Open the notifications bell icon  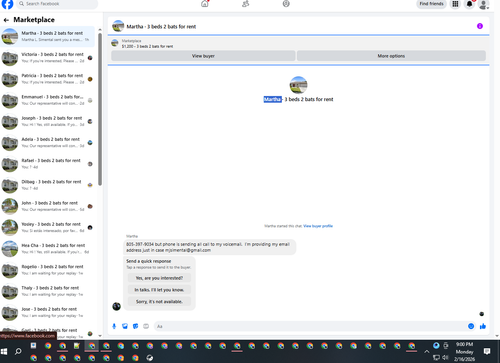[469, 4]
